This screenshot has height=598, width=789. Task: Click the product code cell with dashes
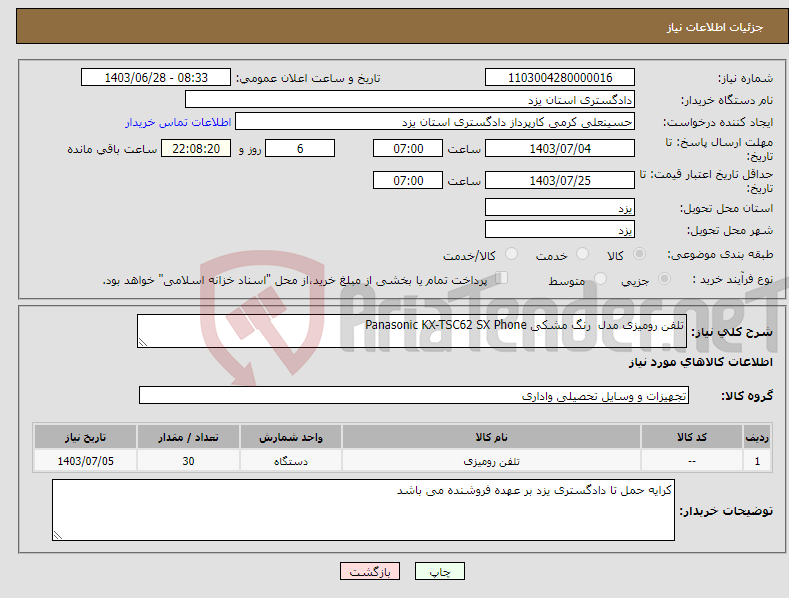tap(691, 461)
